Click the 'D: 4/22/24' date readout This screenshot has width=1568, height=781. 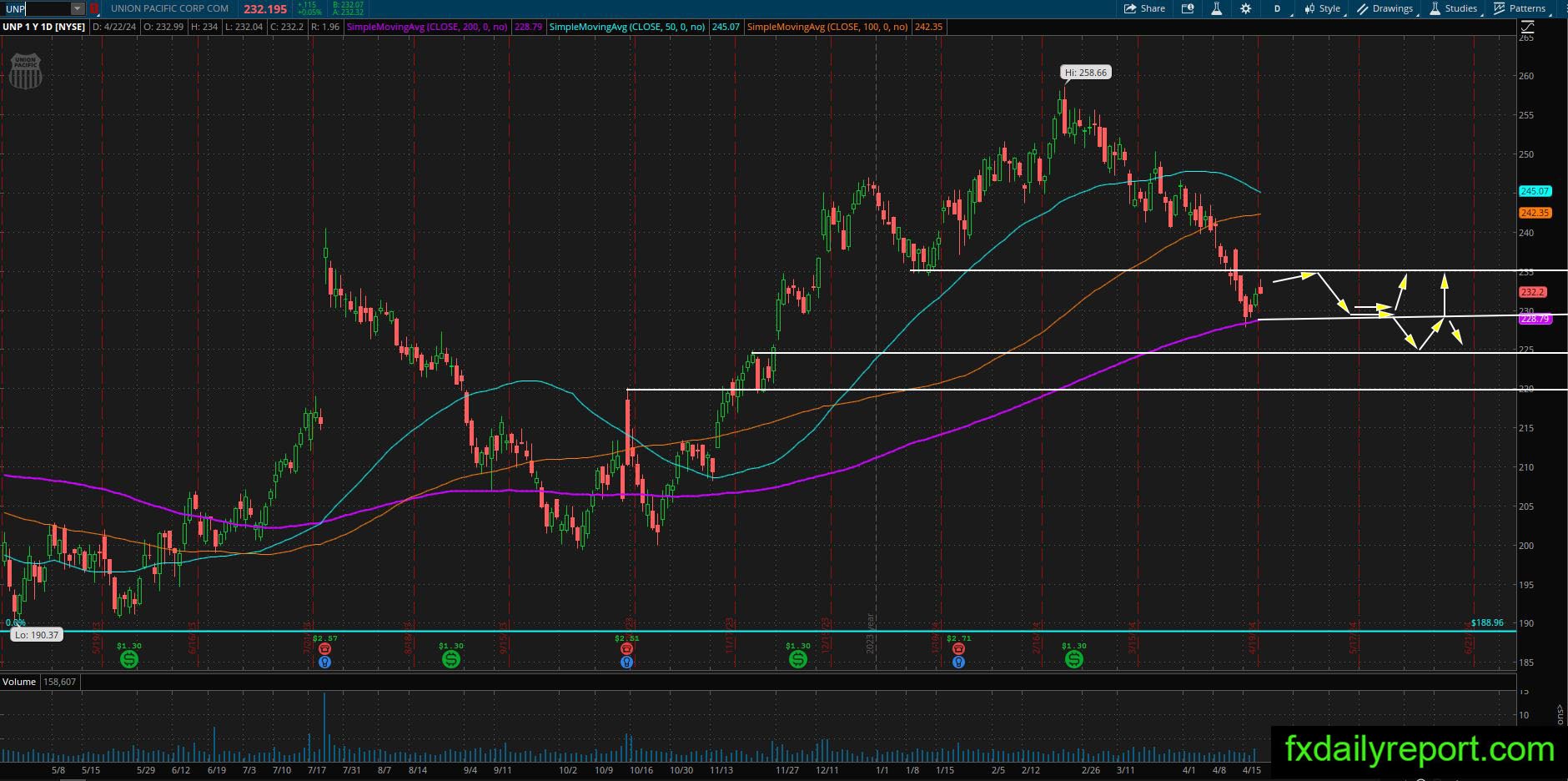point(114,27)
